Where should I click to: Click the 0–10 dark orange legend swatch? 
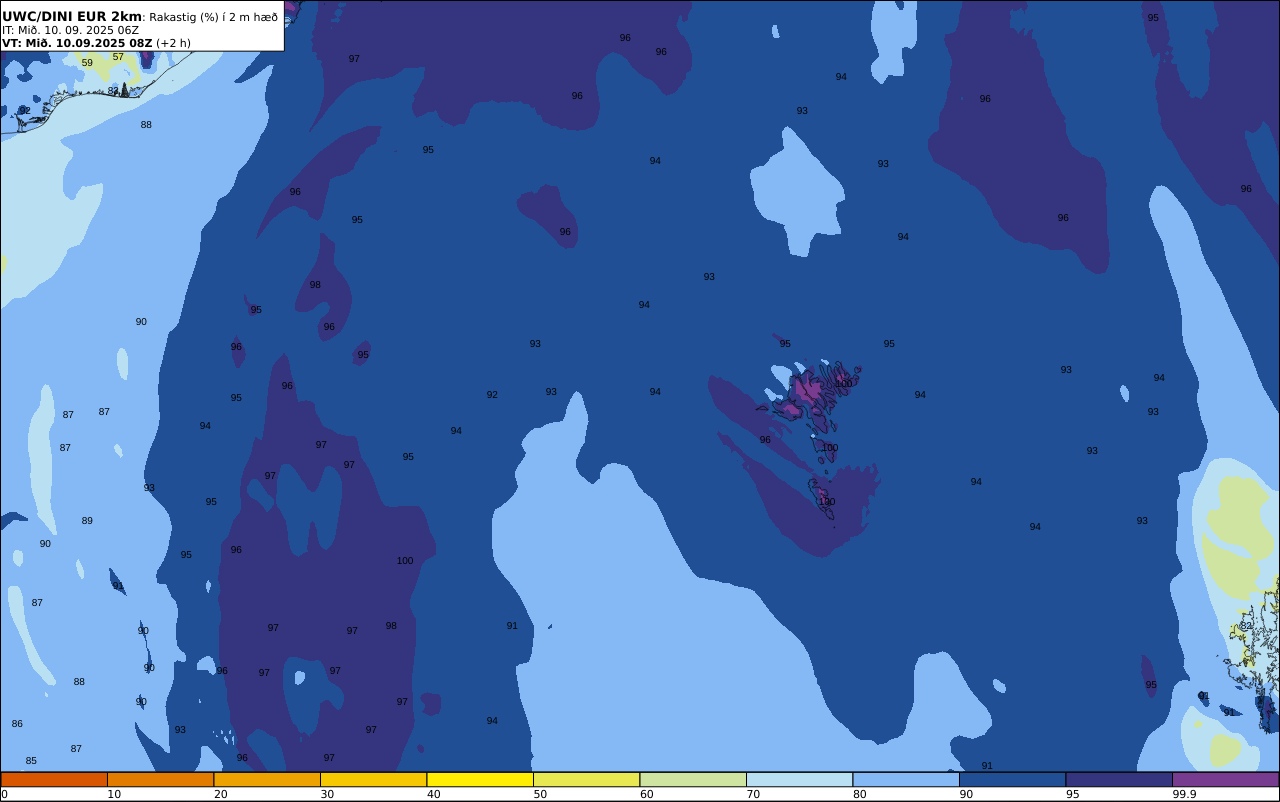pyautogui.click(x=54, y=779)
